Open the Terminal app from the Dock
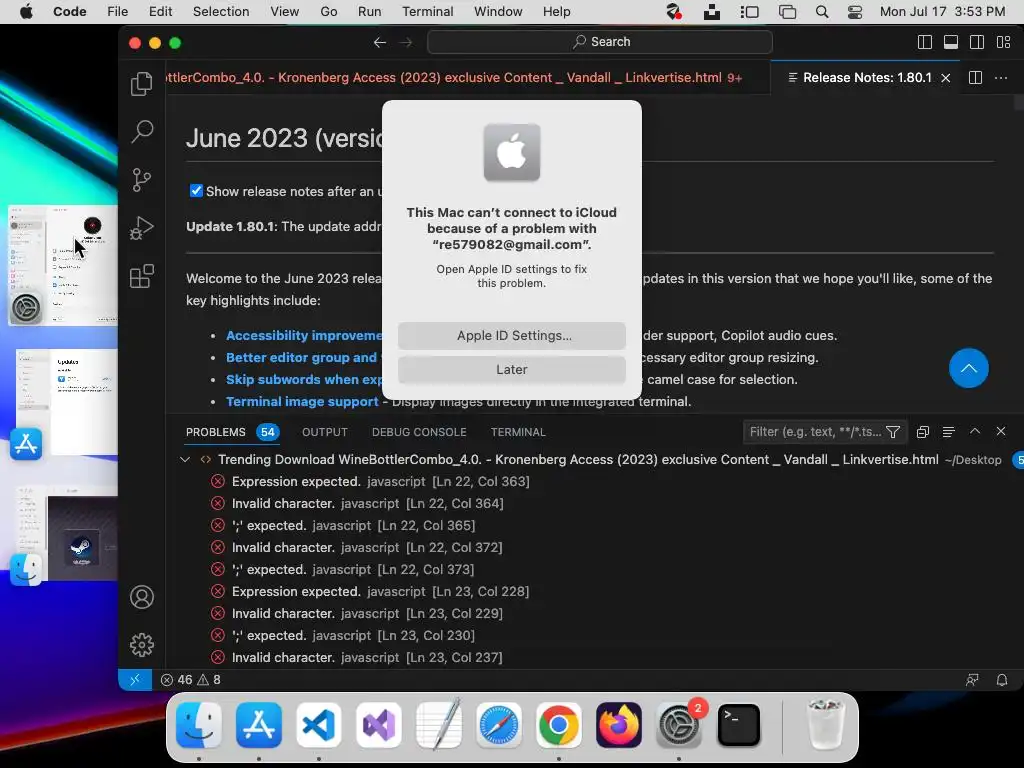This screenshot has width=1024, height=768. 739,725
